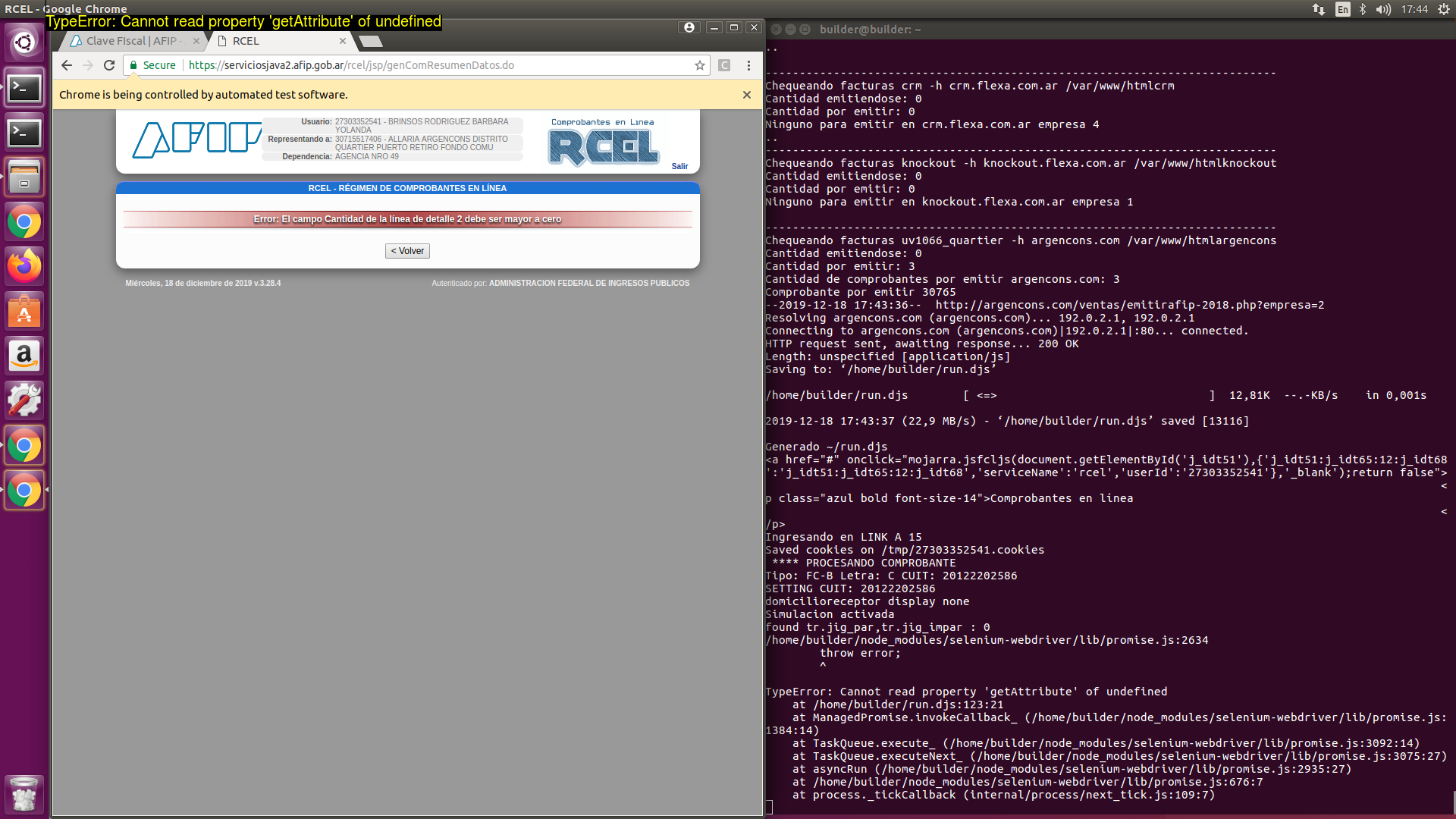Open keyboard layout En indicator
The height and width of the screenshot is (819, 1456).
(1343, 9)
